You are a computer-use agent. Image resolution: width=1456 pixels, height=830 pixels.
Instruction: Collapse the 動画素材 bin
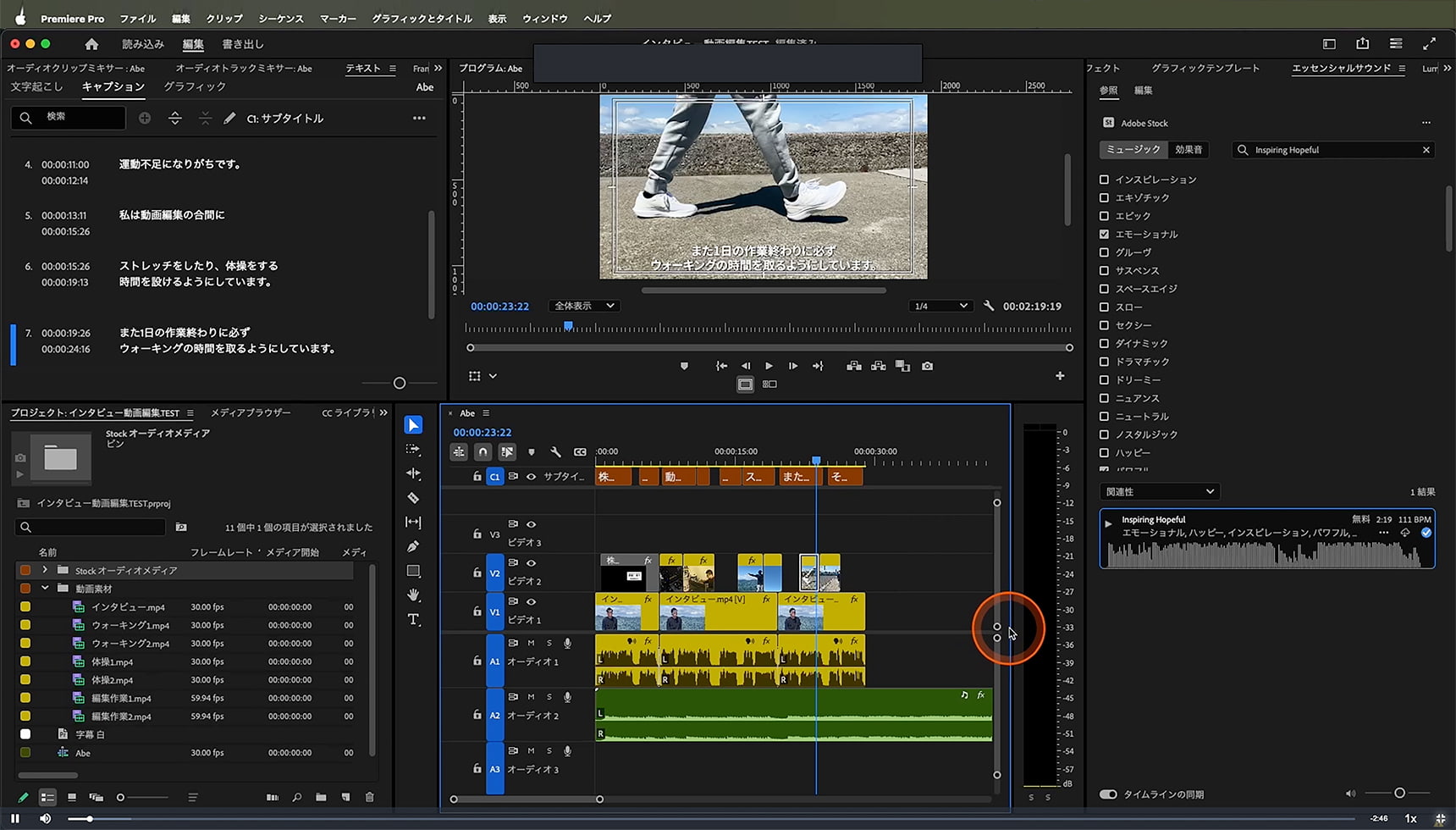click(x=44, y=588)
